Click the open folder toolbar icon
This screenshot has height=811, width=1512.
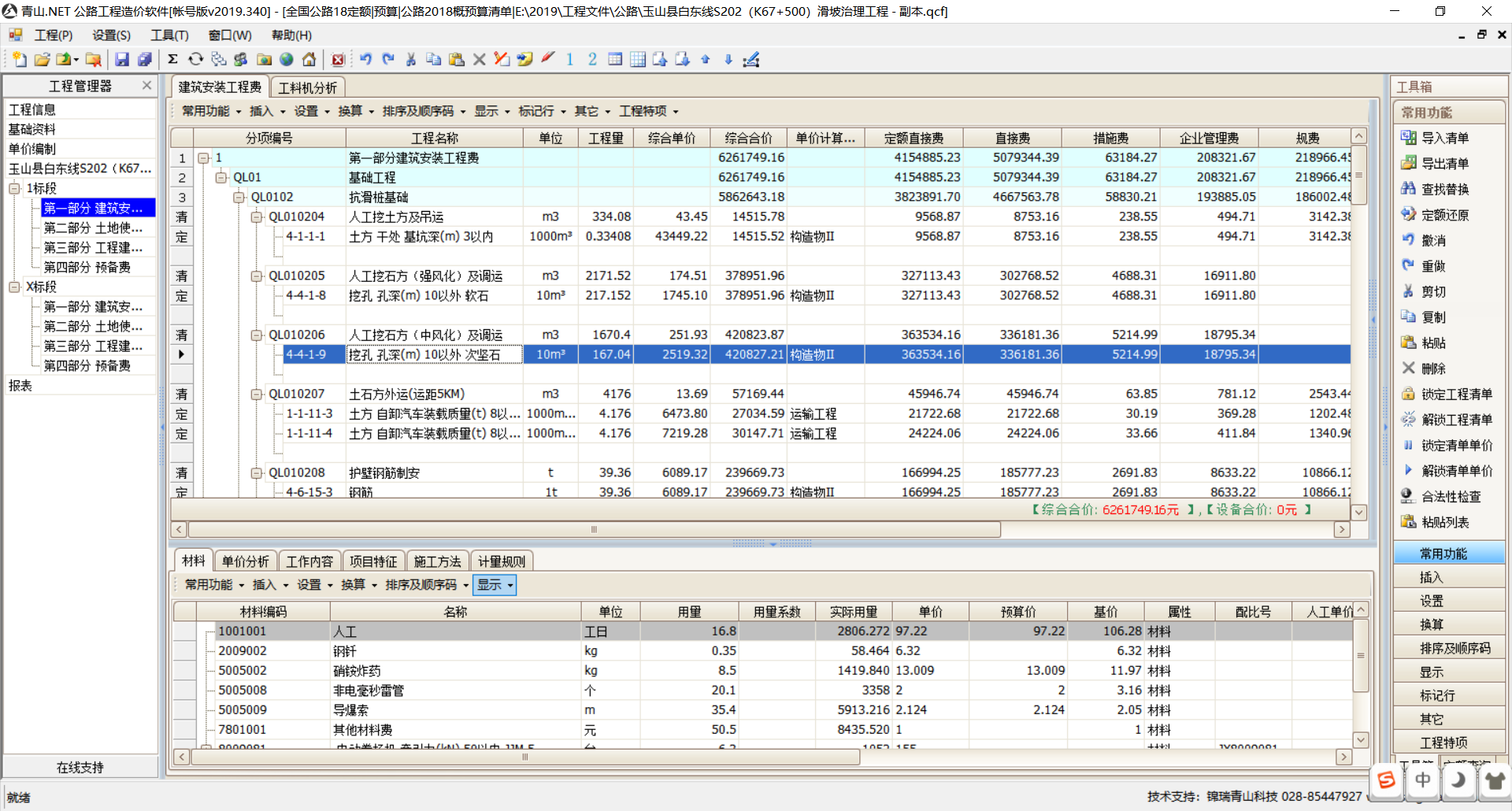pyautogui.click(x=42, y=60)
